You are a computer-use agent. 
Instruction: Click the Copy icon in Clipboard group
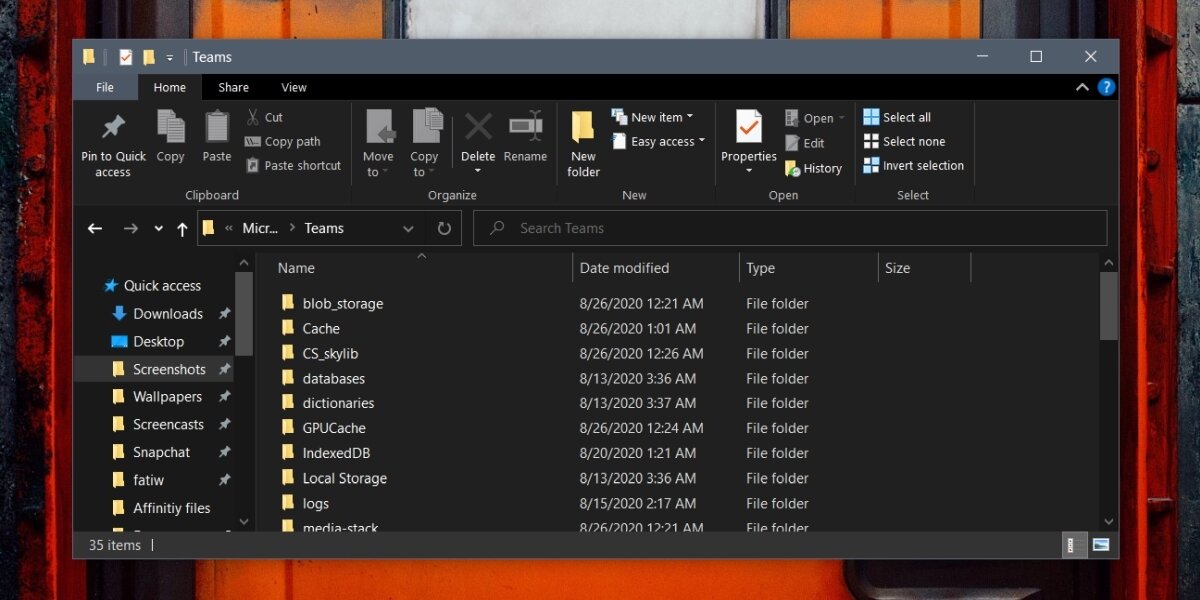click(x=170, y=128)
